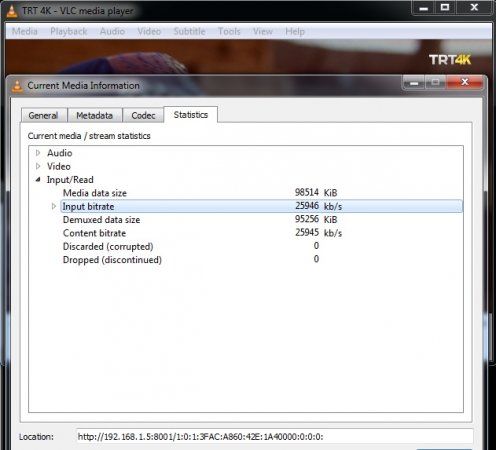
Task: Minimize the VLC media player window
Action: (423, 7)
